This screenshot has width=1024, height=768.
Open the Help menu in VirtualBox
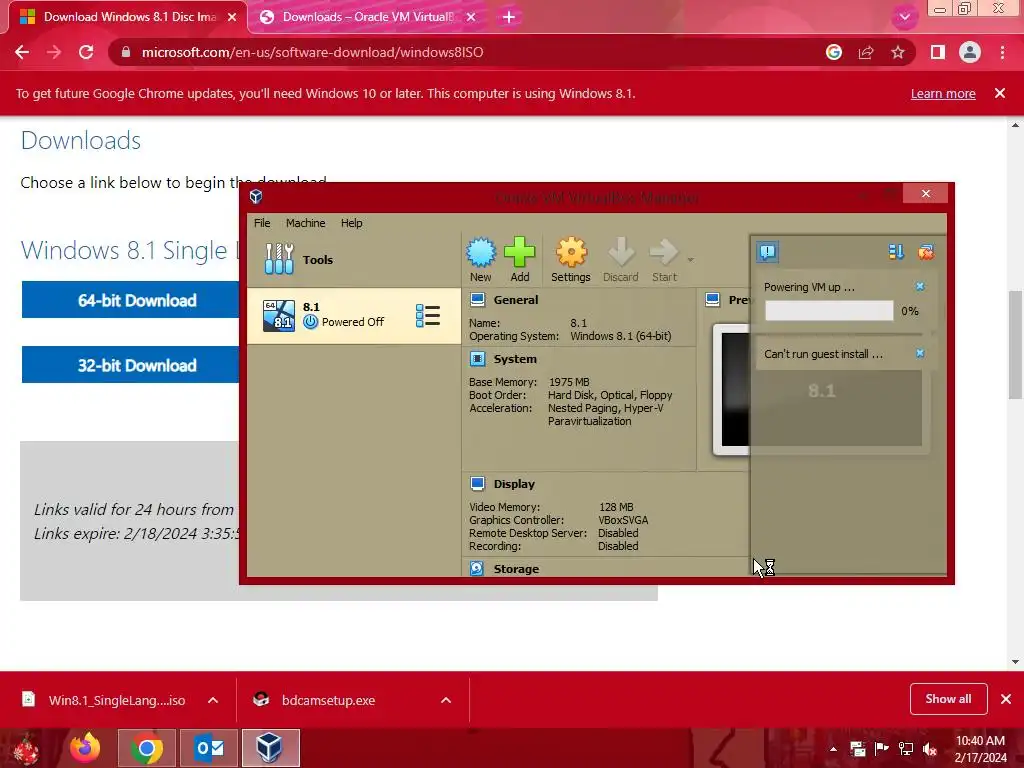click(351, 223)
